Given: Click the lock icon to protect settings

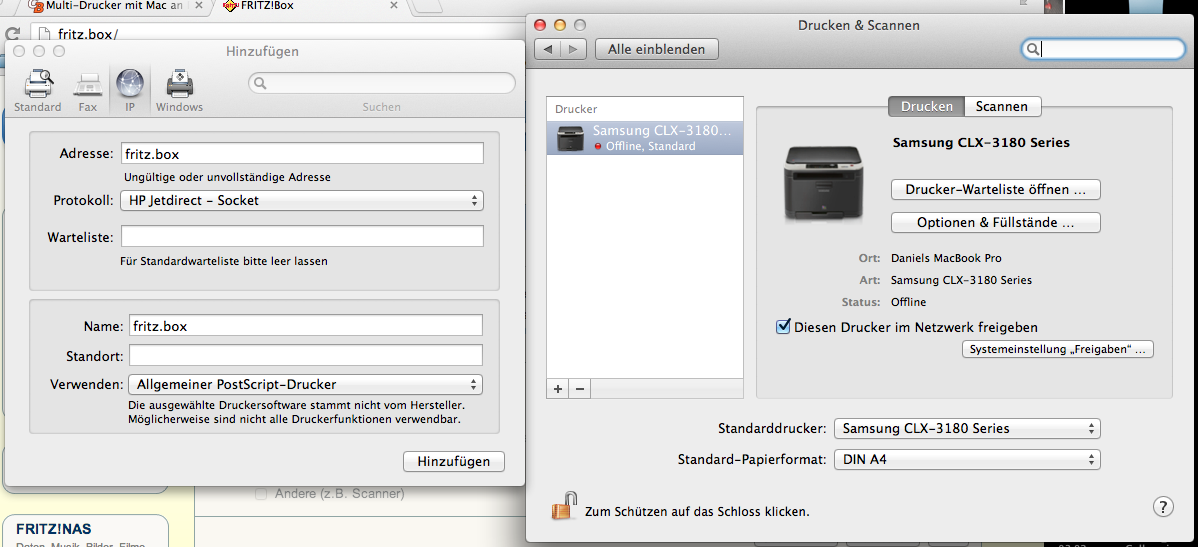Looking at the screenshot, I should click(x=562, y=507).
